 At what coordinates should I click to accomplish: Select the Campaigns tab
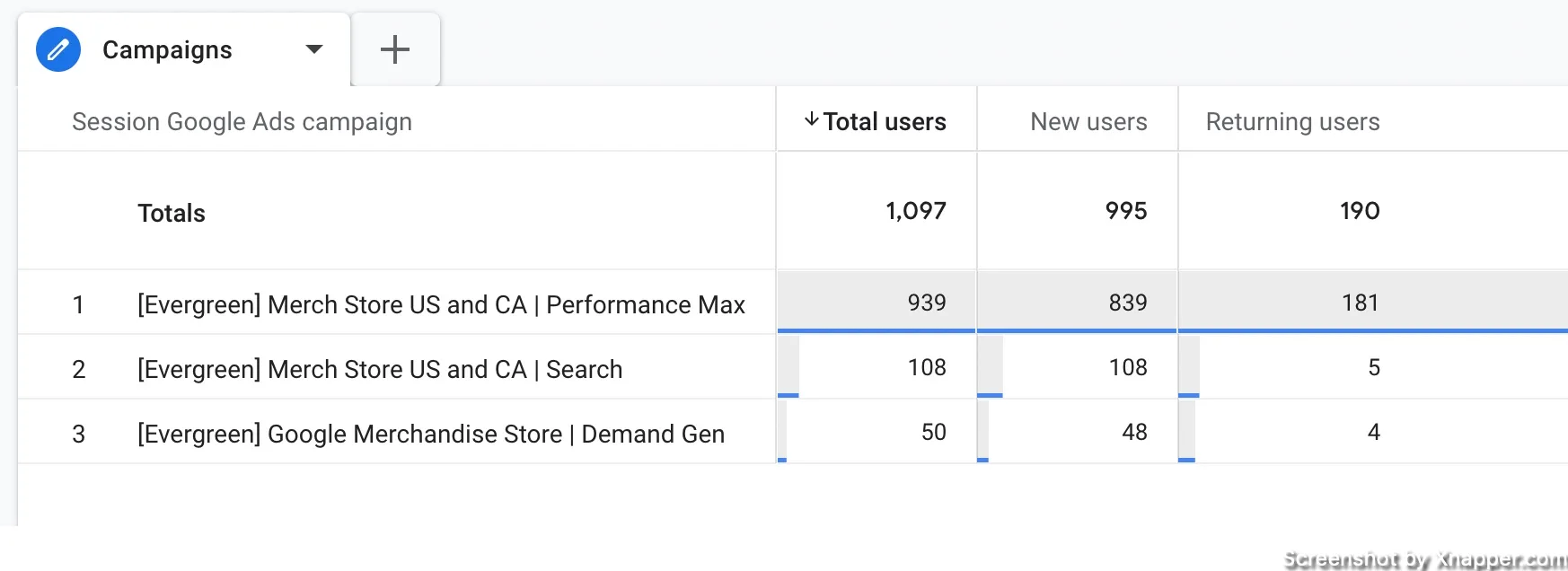click(x=183, y=49)
